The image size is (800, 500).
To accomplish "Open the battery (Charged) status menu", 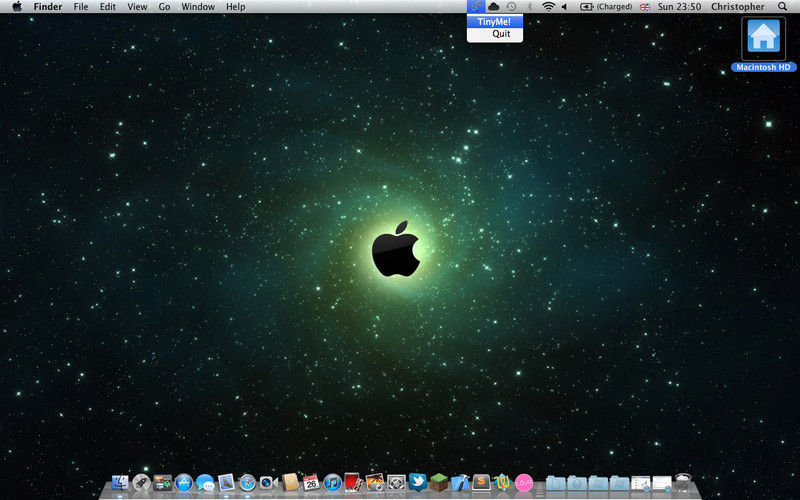I will tap(606, 7).
